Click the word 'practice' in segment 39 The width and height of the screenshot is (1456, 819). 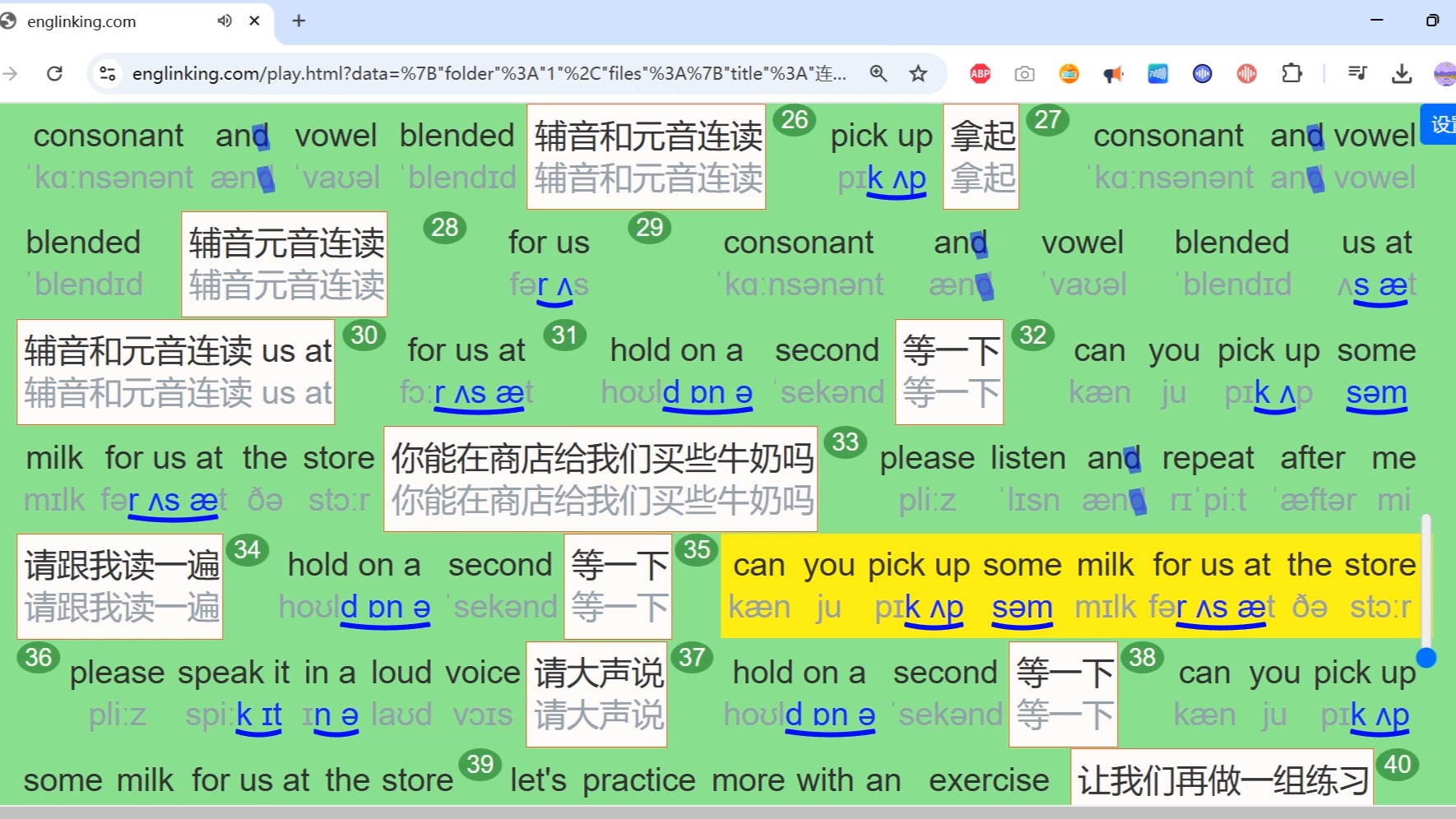[x=639, y=780]
